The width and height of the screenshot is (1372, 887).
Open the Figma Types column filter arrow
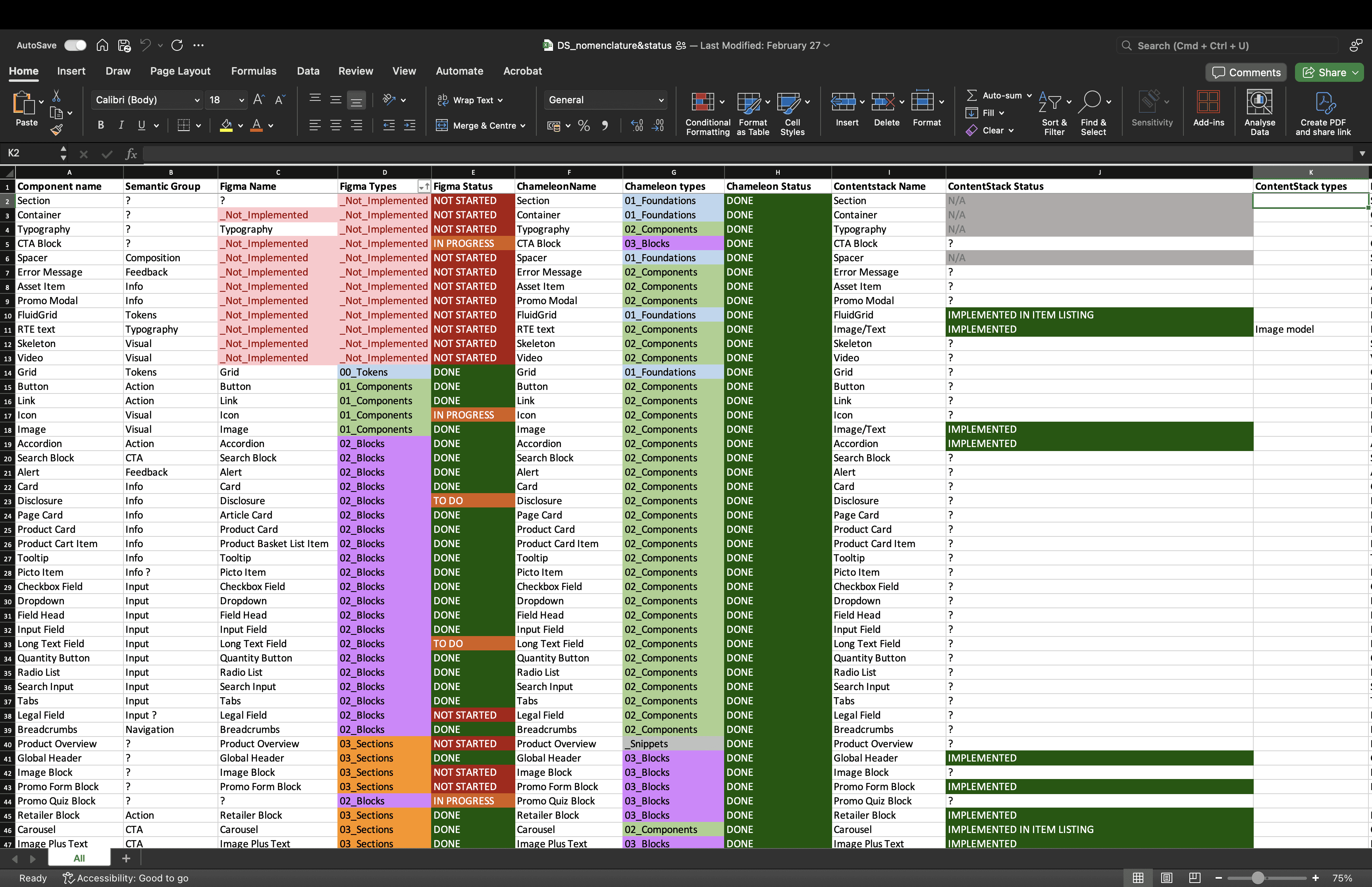click(424, 187)
